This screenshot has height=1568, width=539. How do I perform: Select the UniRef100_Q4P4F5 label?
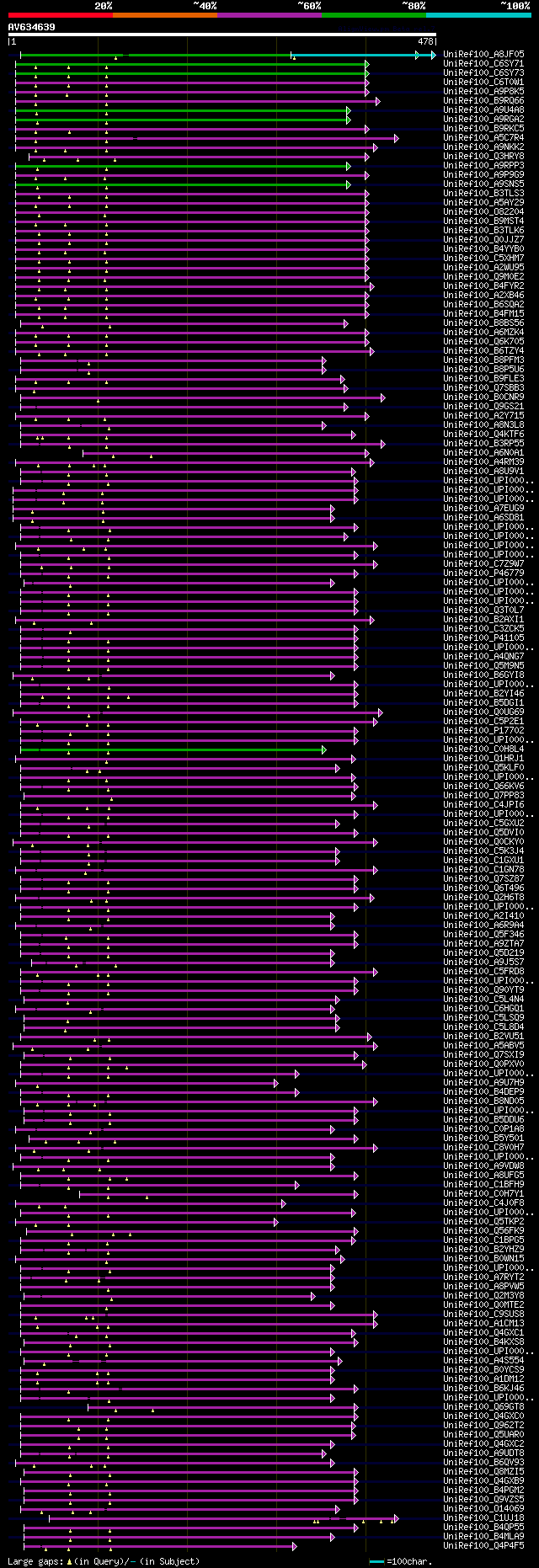coord(483,1545)
